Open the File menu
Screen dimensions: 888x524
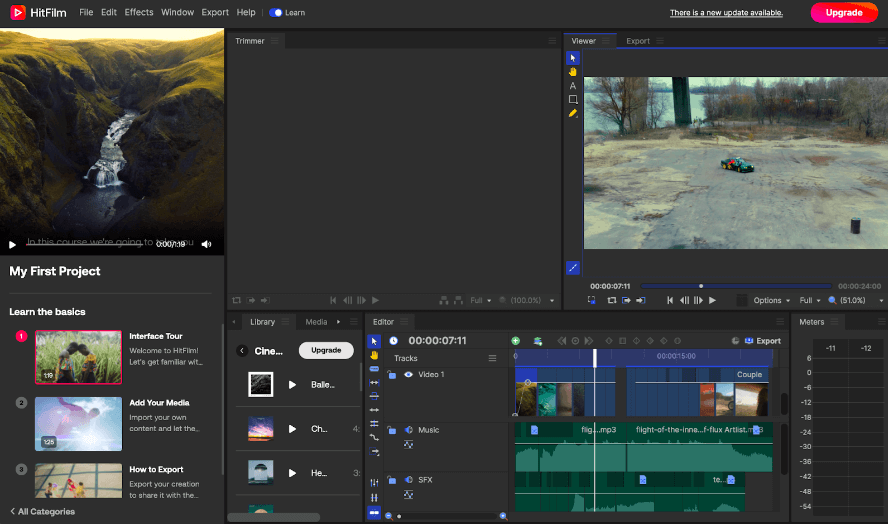pos(86,12)
